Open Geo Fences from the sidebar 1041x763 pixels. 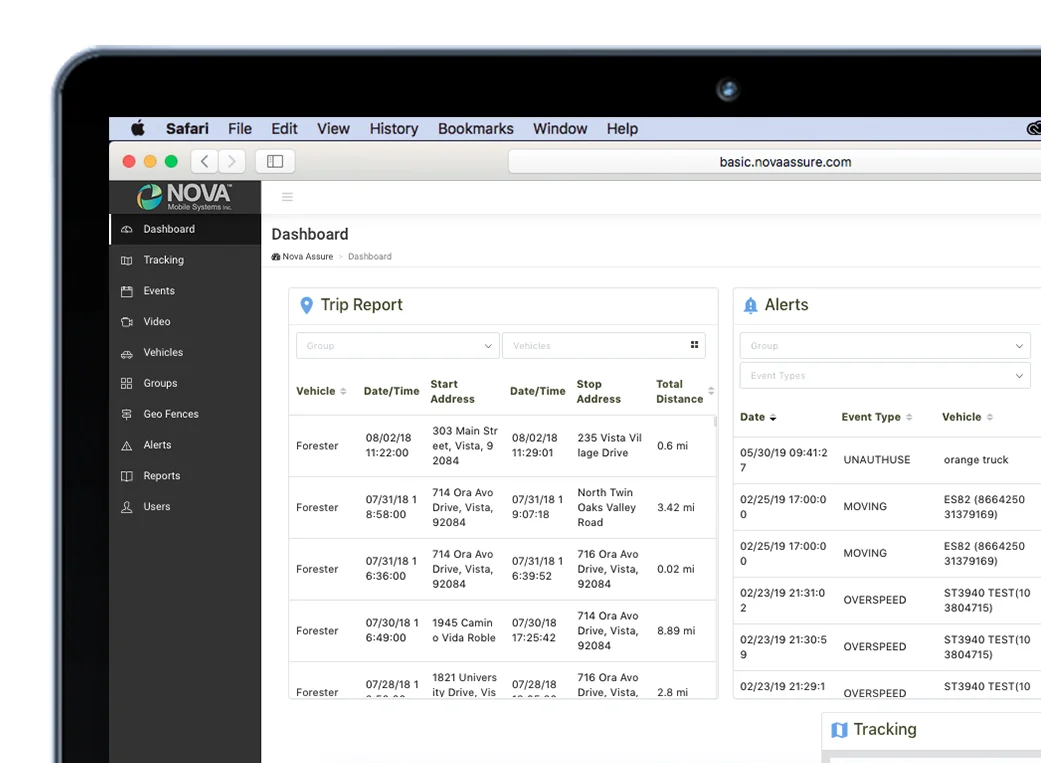point(171,414)
